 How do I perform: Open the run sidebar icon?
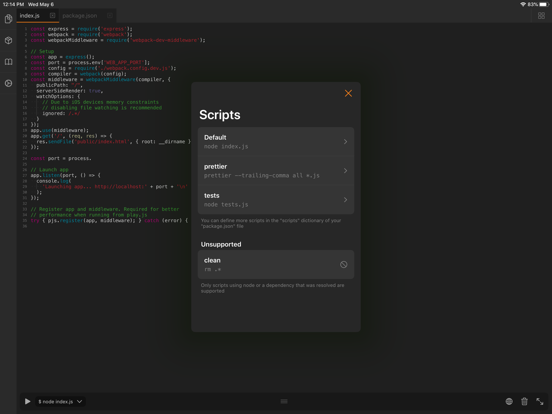coord(8,83)
